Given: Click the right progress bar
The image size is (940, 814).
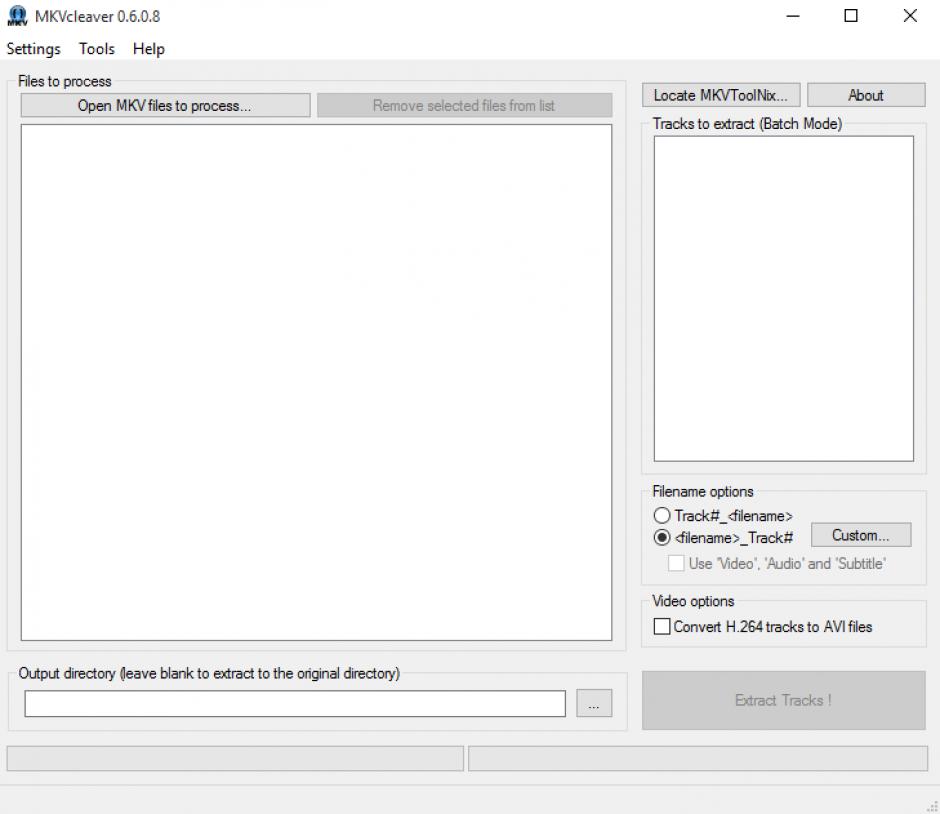Looking at the screenshot, I should tap(698, 758).
